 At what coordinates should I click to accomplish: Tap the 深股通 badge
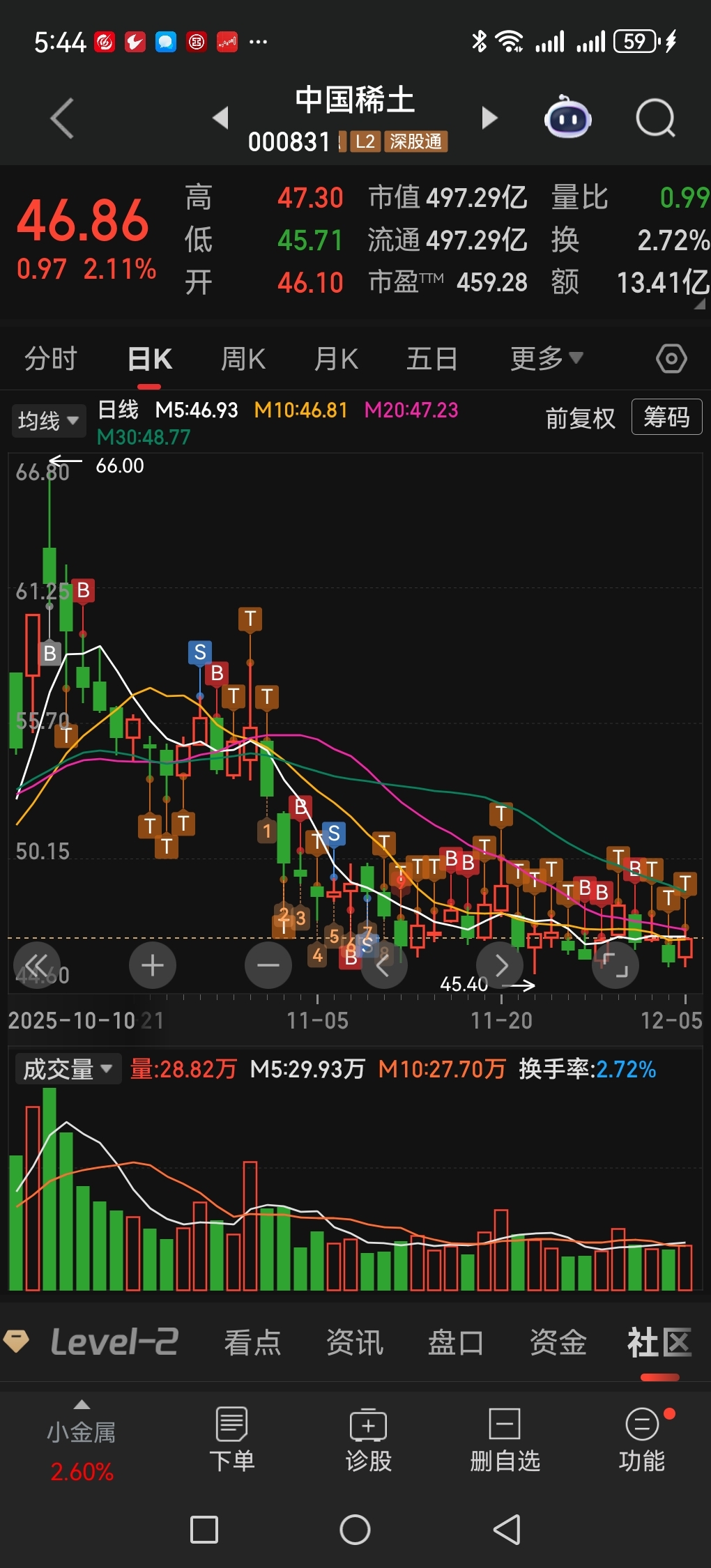(416, 141)
